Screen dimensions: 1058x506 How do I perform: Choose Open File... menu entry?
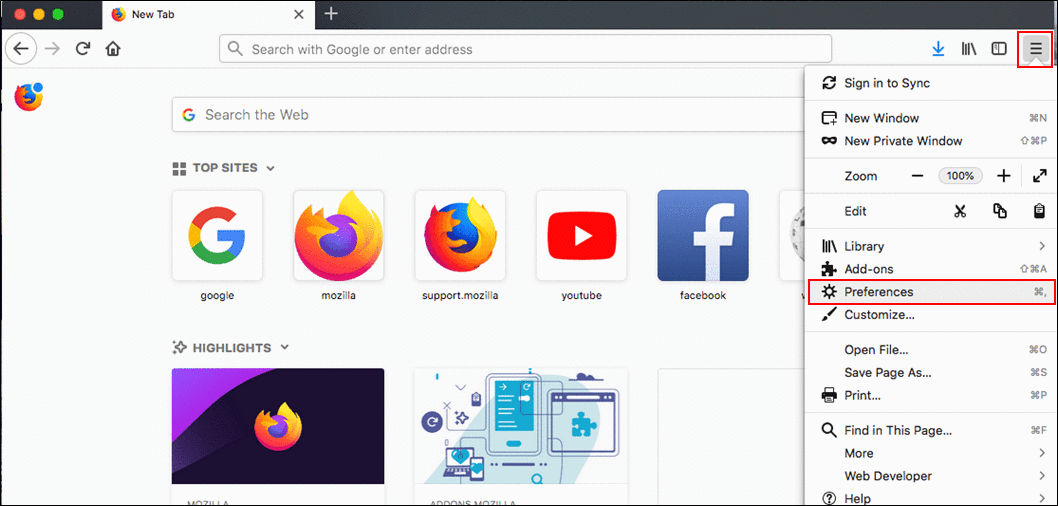point(930,349)
